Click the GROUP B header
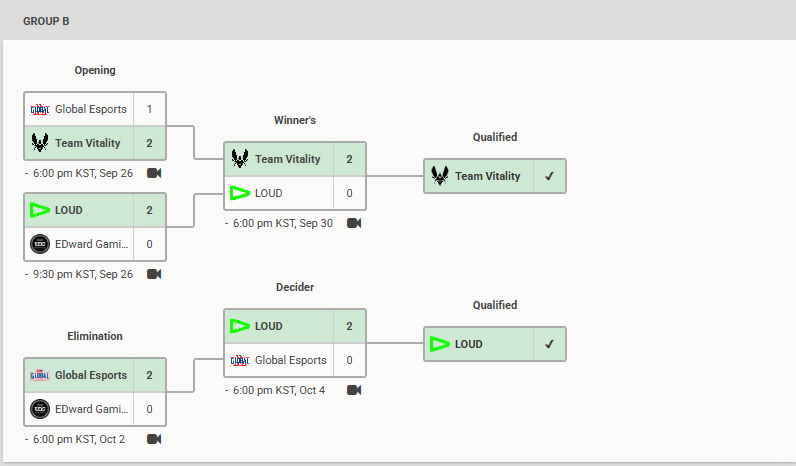 (46, 21)
